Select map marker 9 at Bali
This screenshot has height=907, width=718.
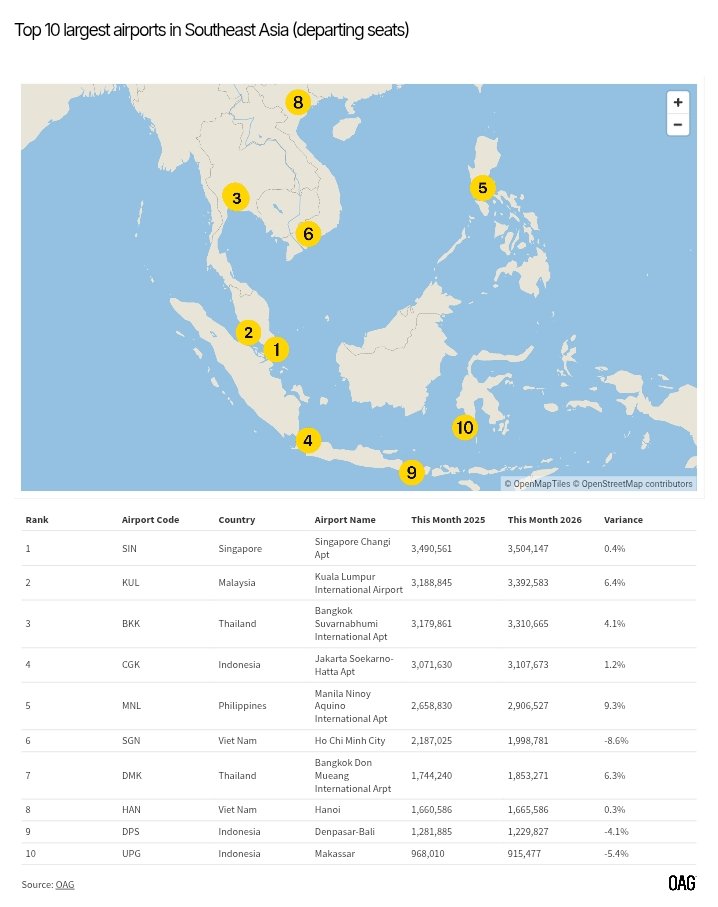411,473
